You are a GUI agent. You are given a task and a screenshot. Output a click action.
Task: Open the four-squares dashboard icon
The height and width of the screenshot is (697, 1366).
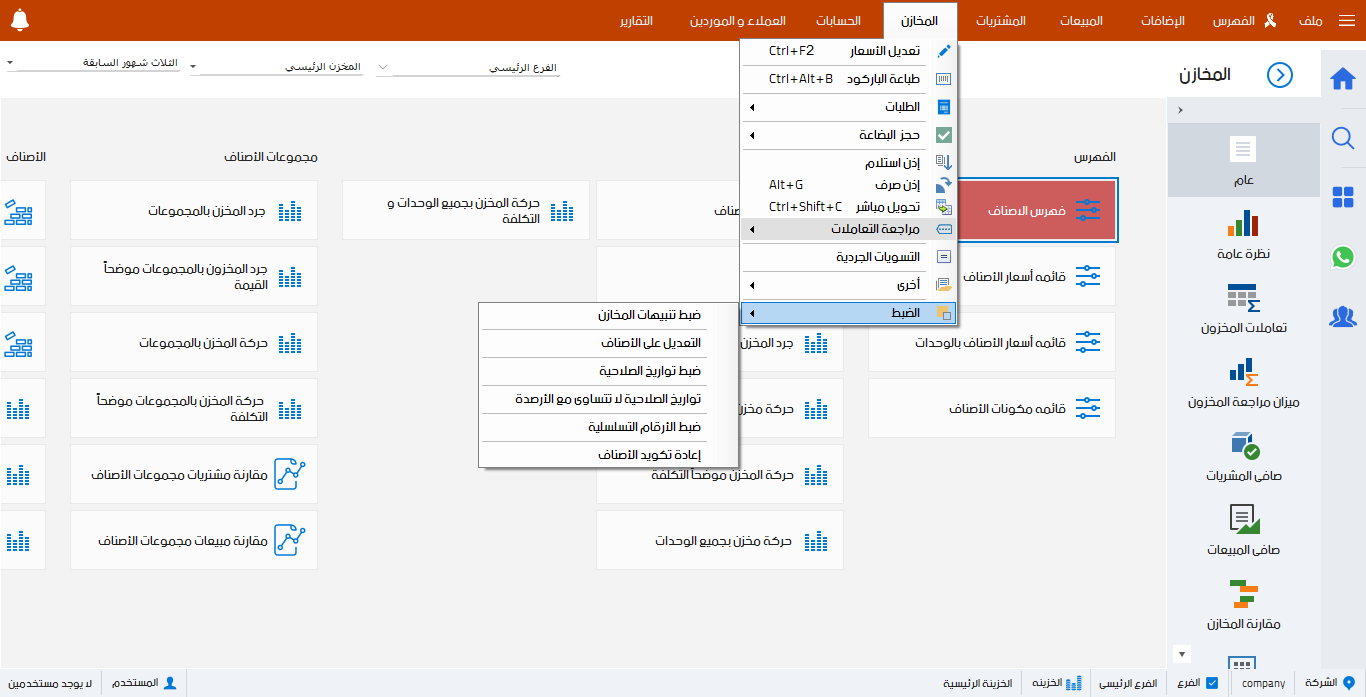click(1343, 197)
